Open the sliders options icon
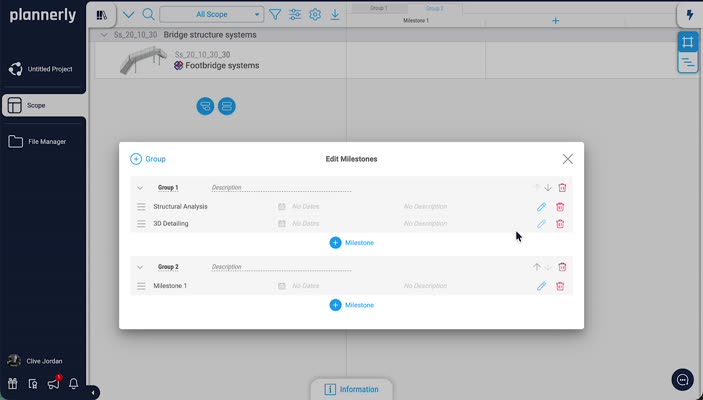 point(295,15)
